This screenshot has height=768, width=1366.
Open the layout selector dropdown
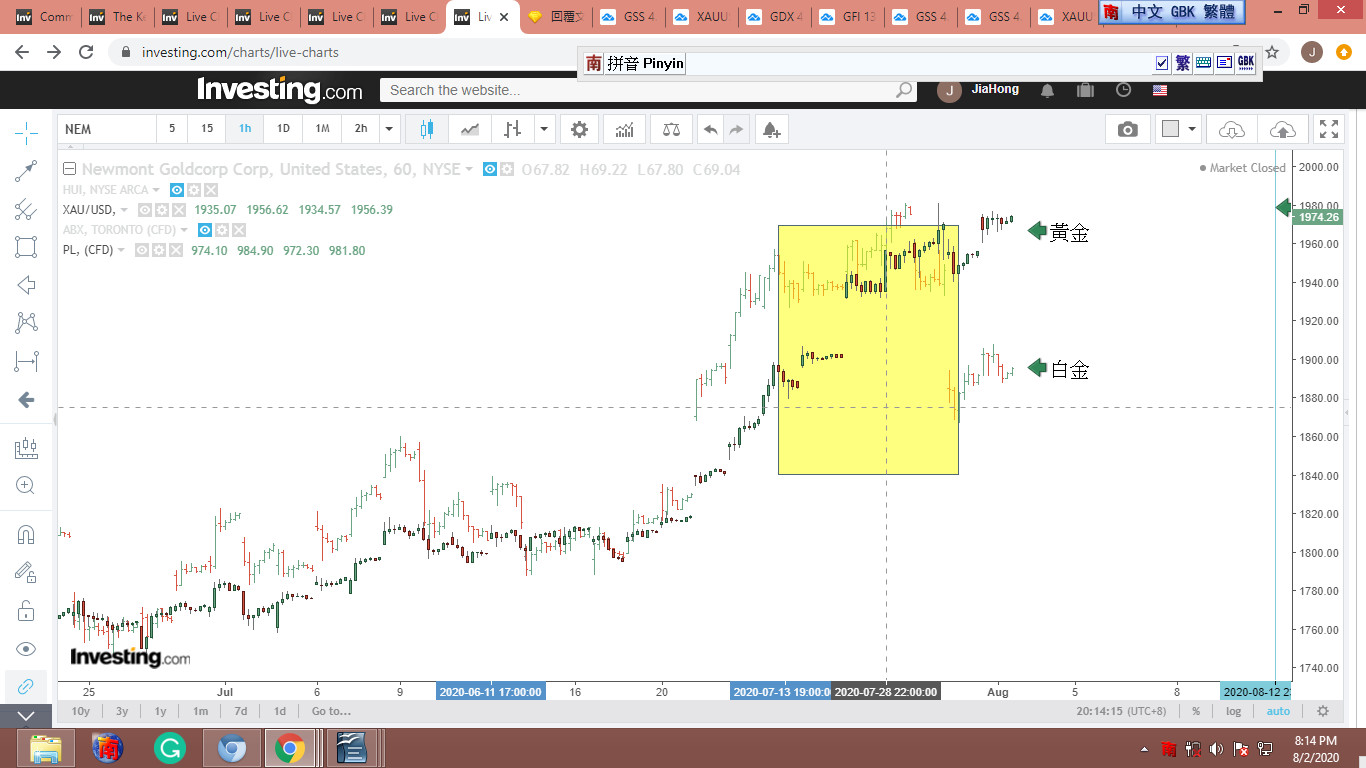1192,129
